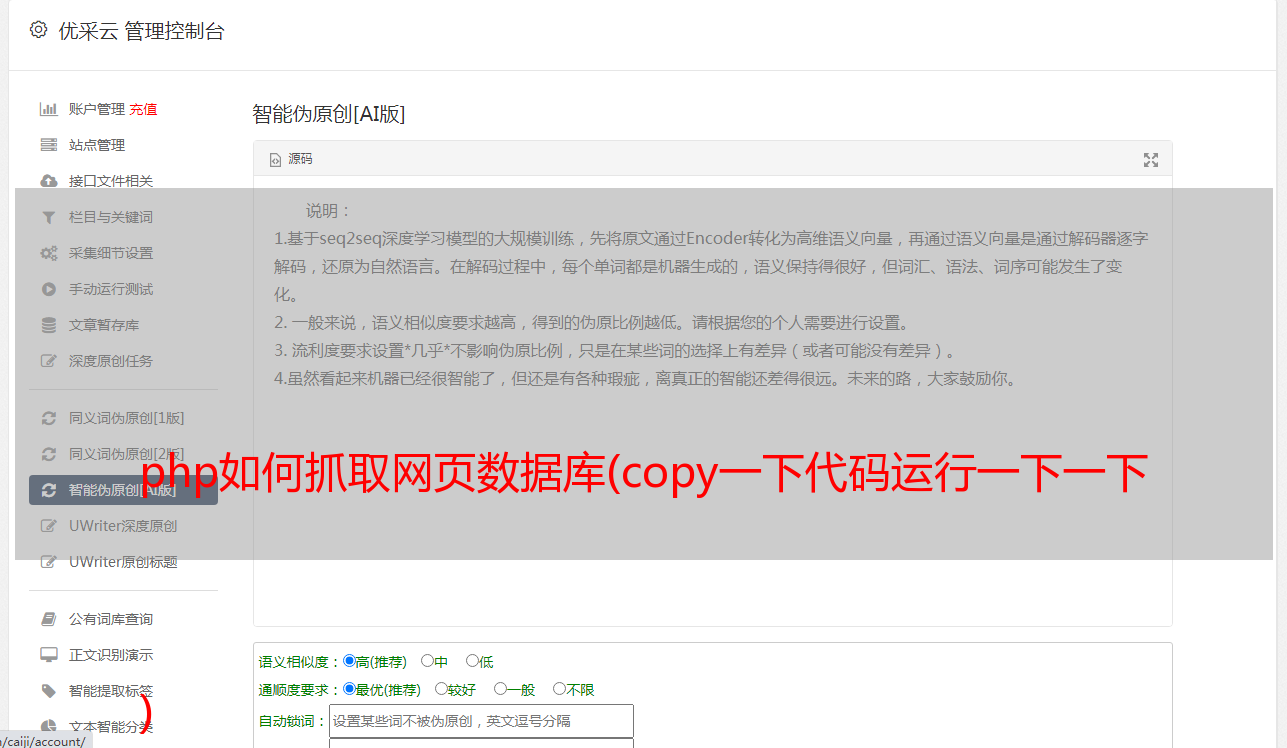Click the server icon next to 站点管理
The height and width of the screenshot is (748, 1287).
tap(48, 145)
